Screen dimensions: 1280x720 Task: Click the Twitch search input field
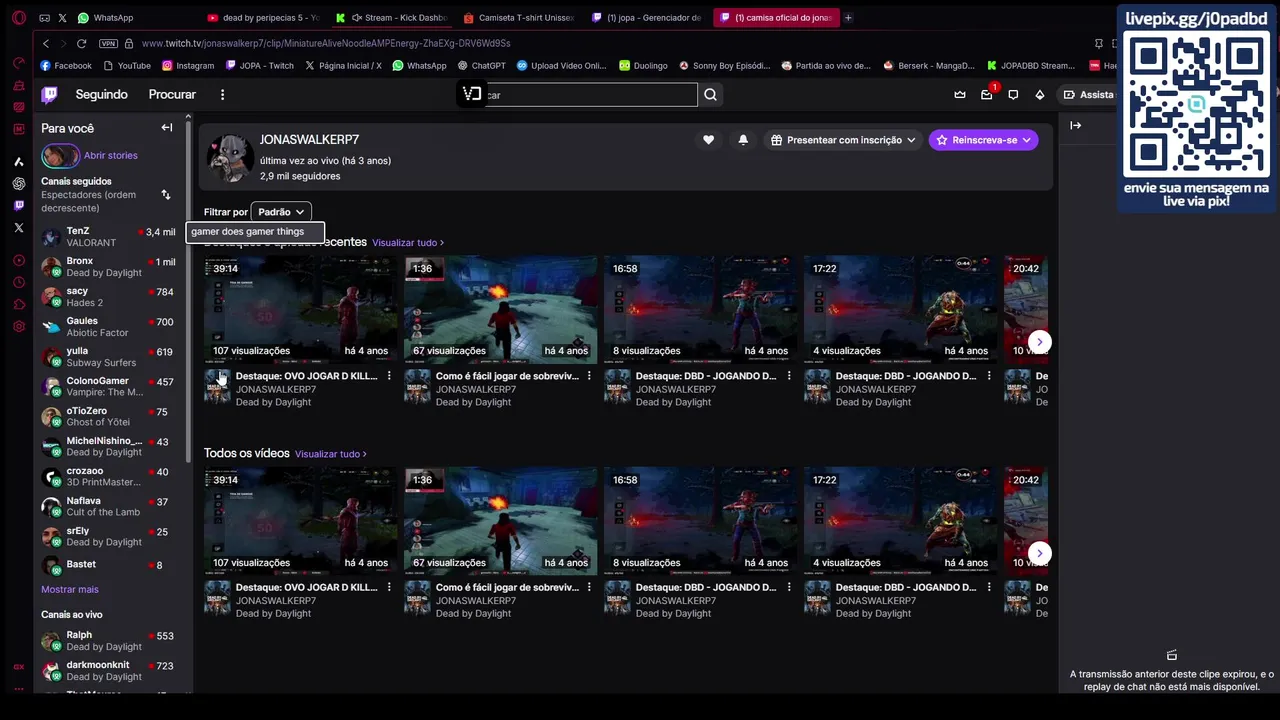pyautogui.click(x=590, y=94)
